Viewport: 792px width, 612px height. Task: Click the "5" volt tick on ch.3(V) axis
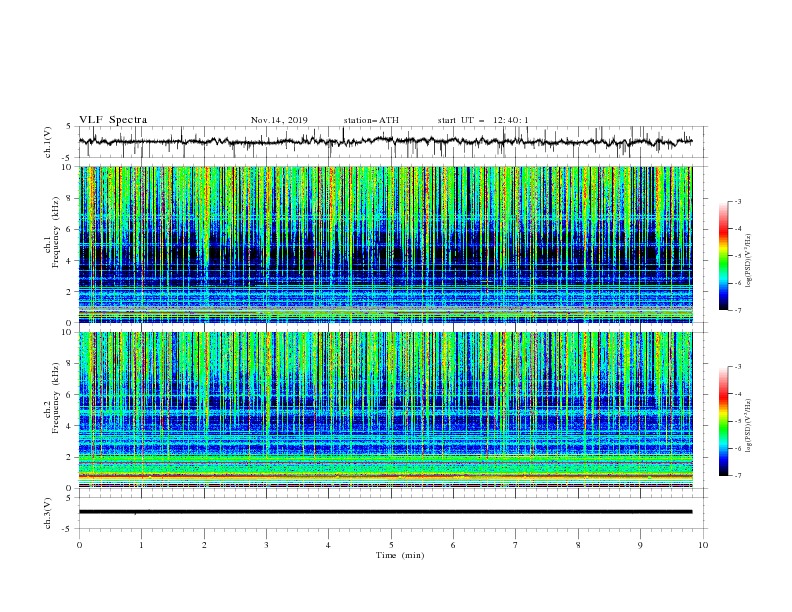point(69,498)
